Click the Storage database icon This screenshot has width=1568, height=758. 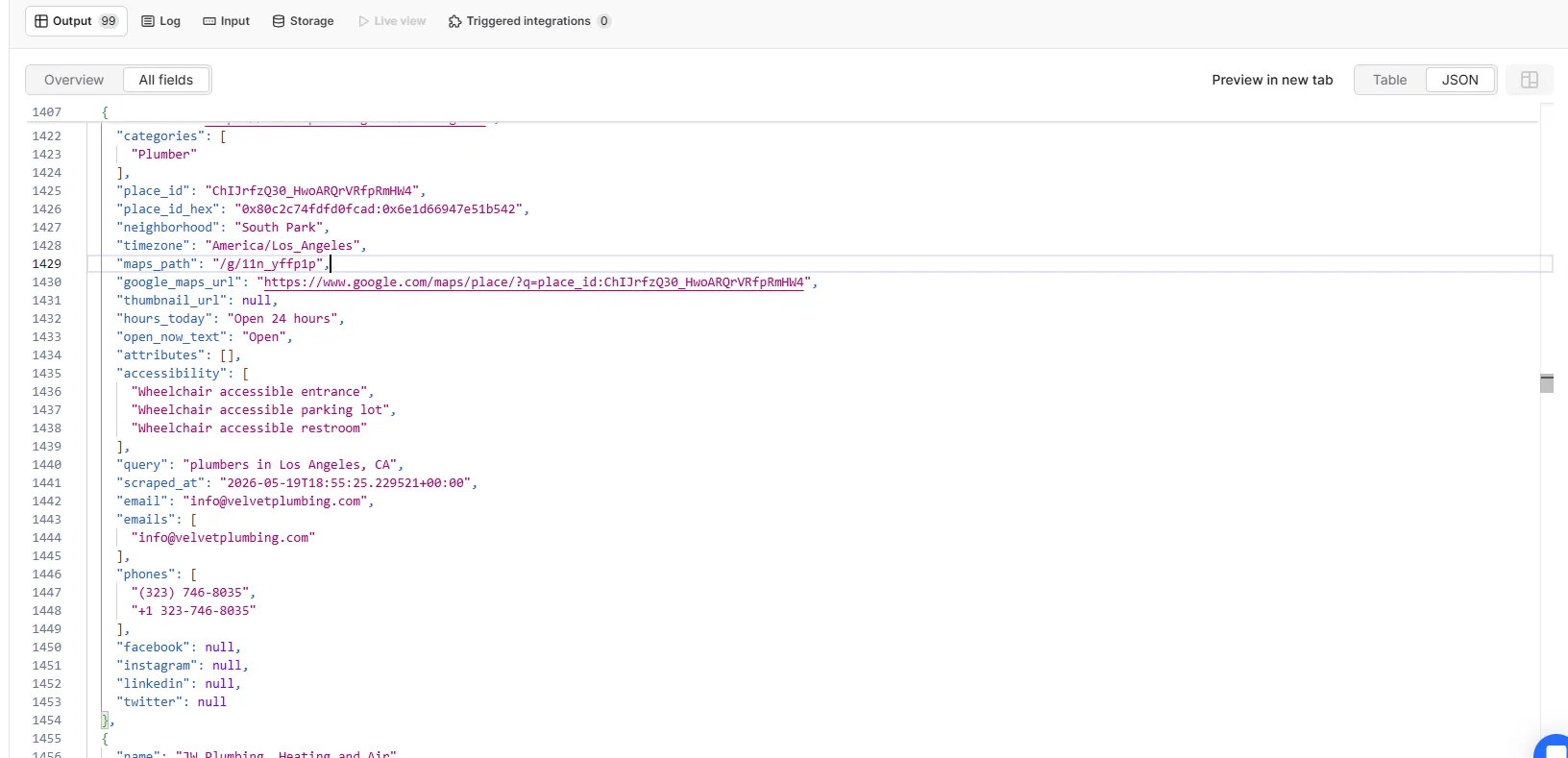[x=279, y=21]
